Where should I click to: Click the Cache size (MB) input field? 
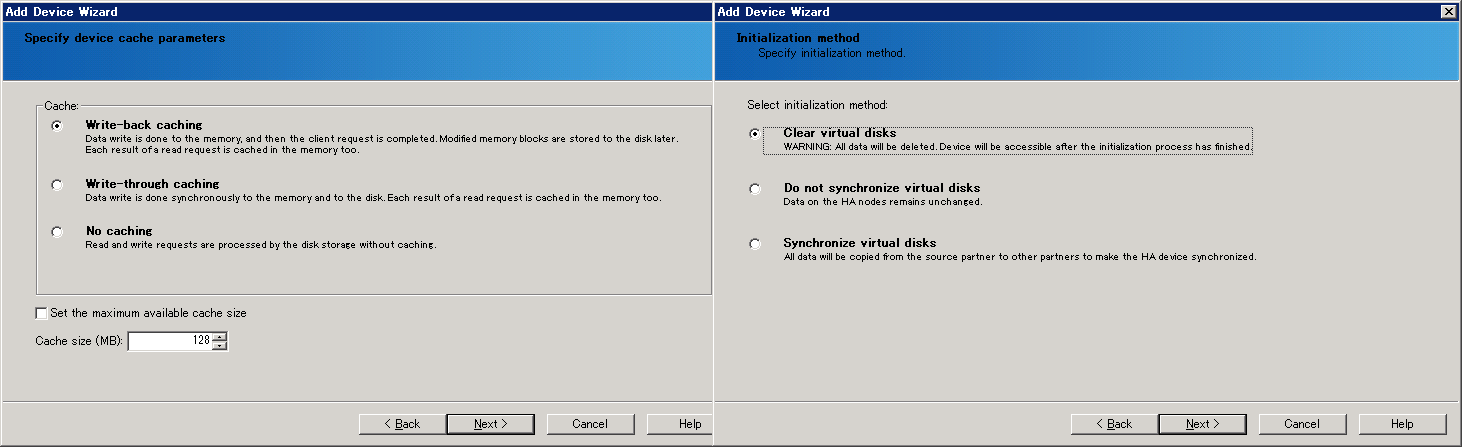click(x=170, y=341)
